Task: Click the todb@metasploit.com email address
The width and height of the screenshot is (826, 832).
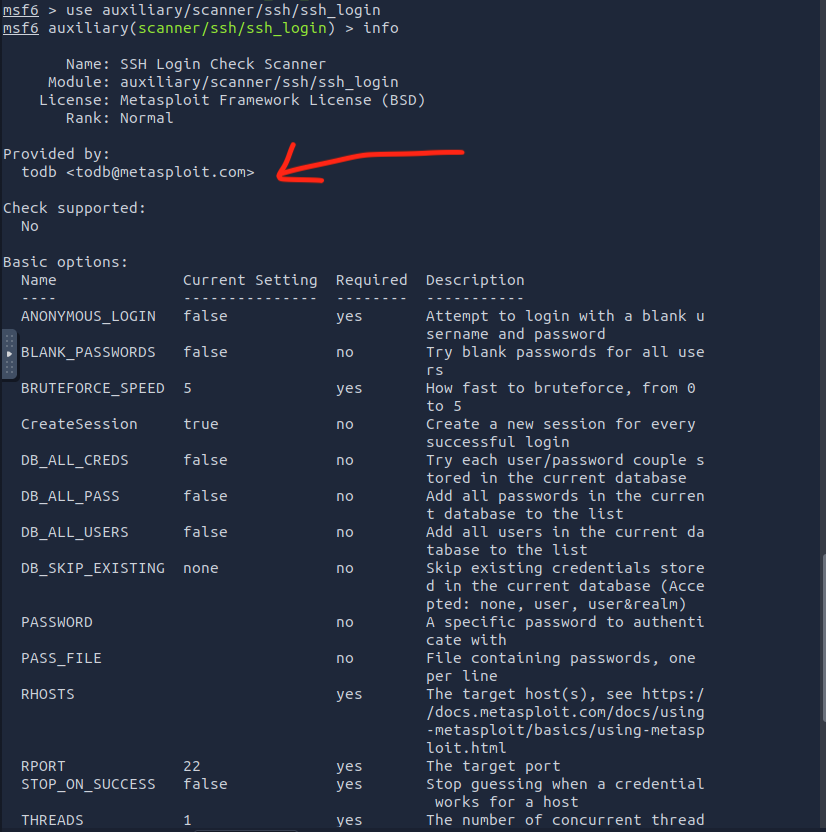Action: 160,172
